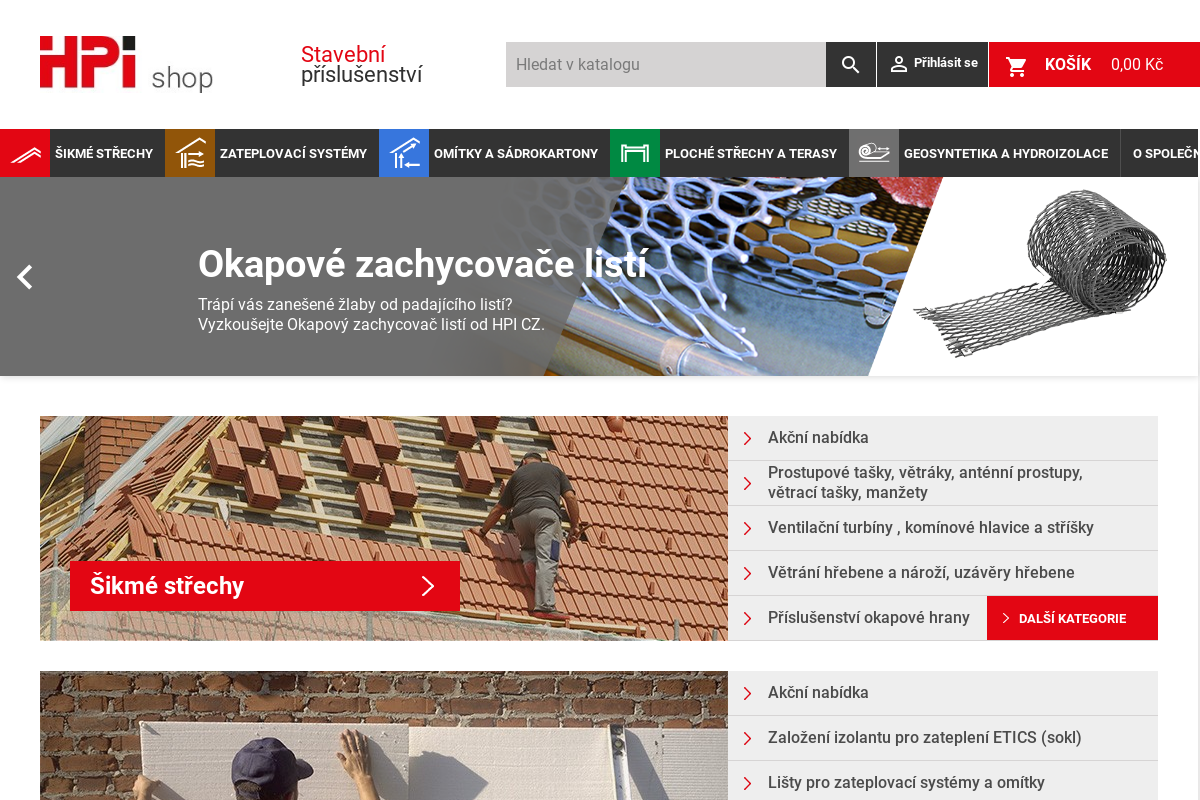Click the brown insulation systems icon

(x=190, y=154)
